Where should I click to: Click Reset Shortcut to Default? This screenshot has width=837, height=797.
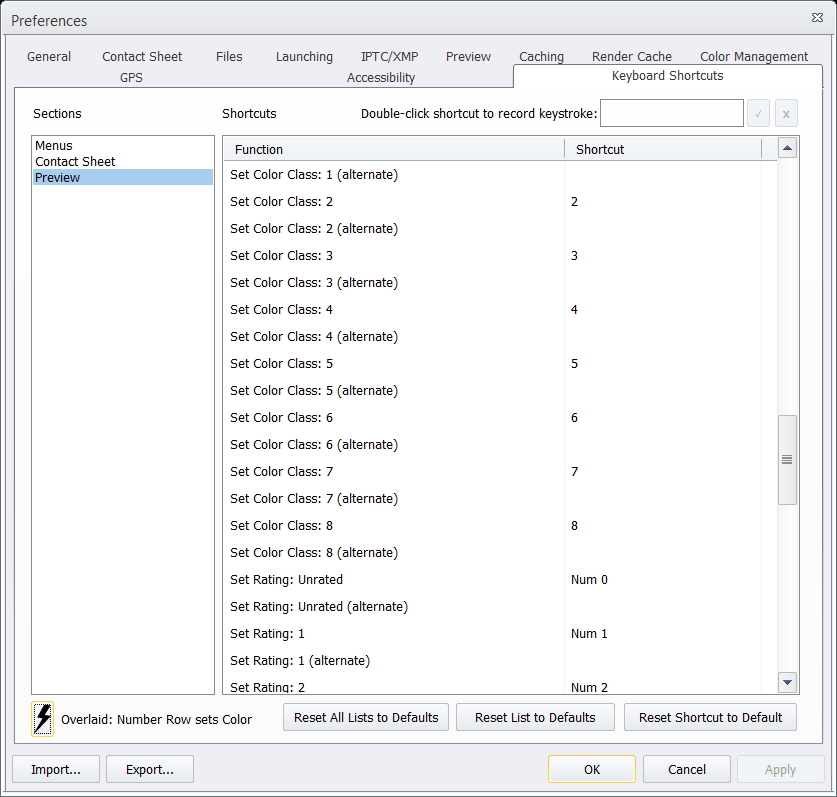pyautogui.click(x=710, y=717)
